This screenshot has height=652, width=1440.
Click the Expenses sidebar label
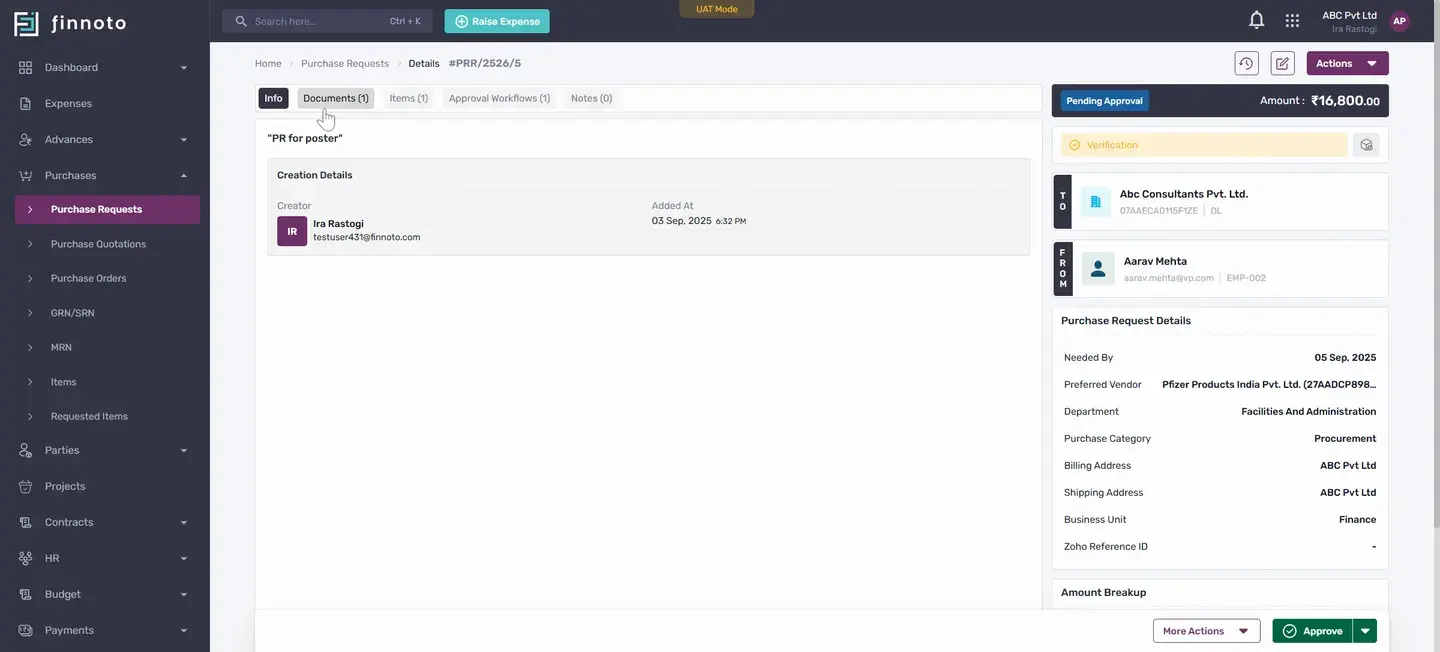click(68, 103)
